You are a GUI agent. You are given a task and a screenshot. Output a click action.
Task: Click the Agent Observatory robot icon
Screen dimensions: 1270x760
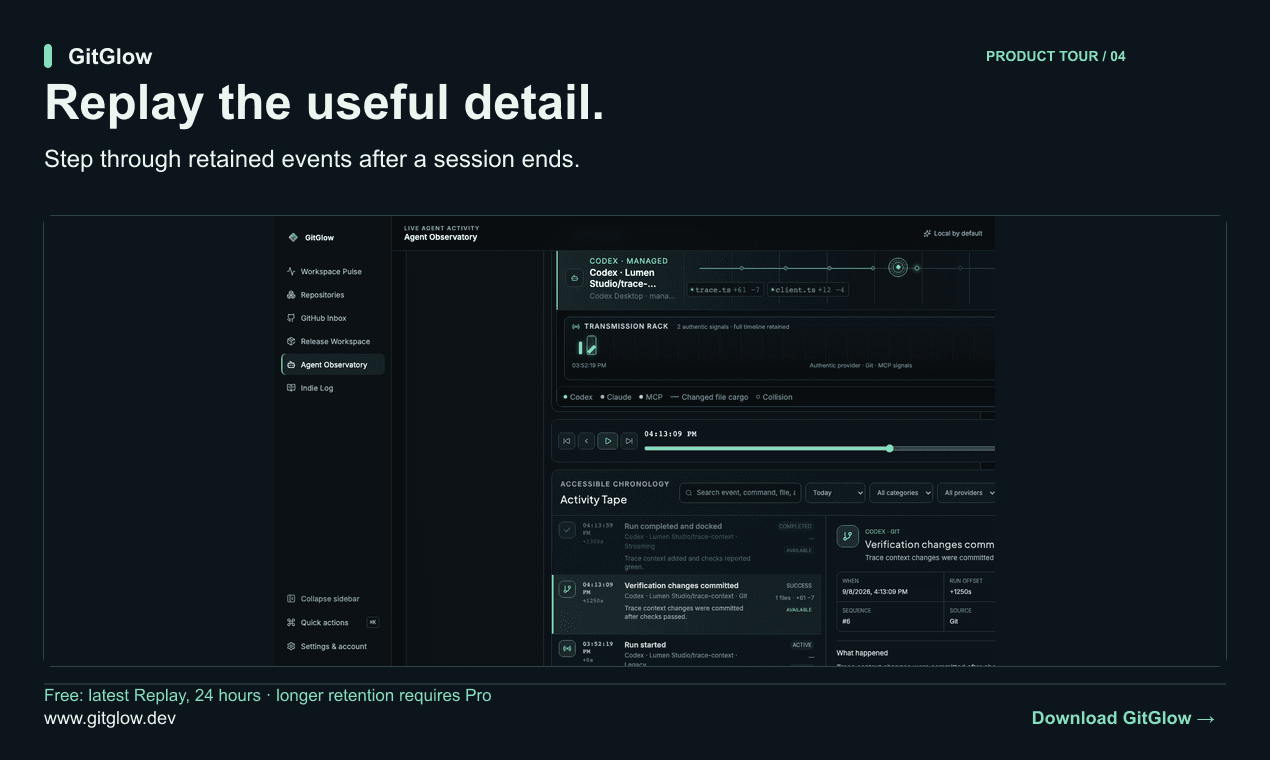coord(291,364)
